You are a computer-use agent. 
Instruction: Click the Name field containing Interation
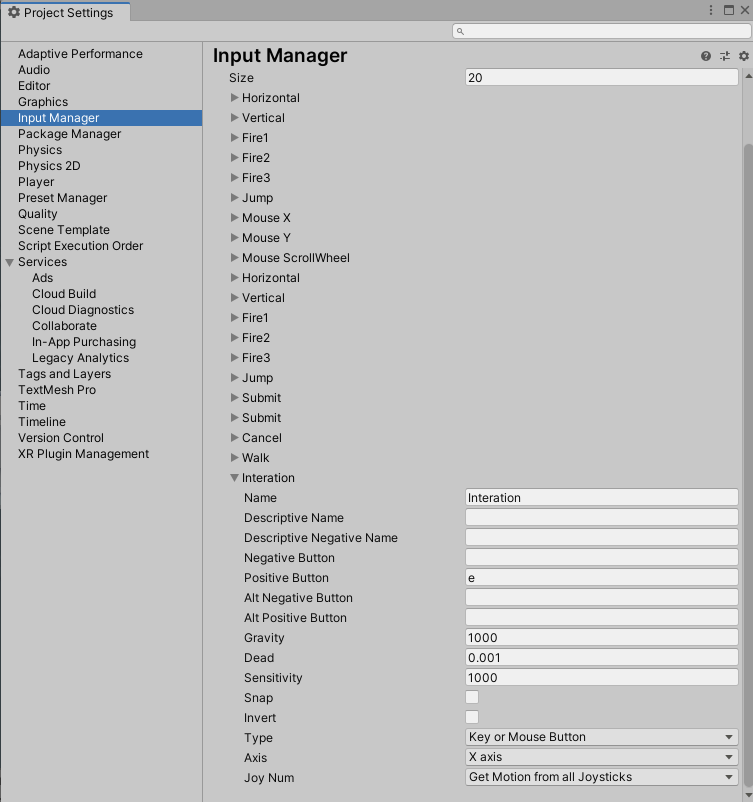[602, 498]
